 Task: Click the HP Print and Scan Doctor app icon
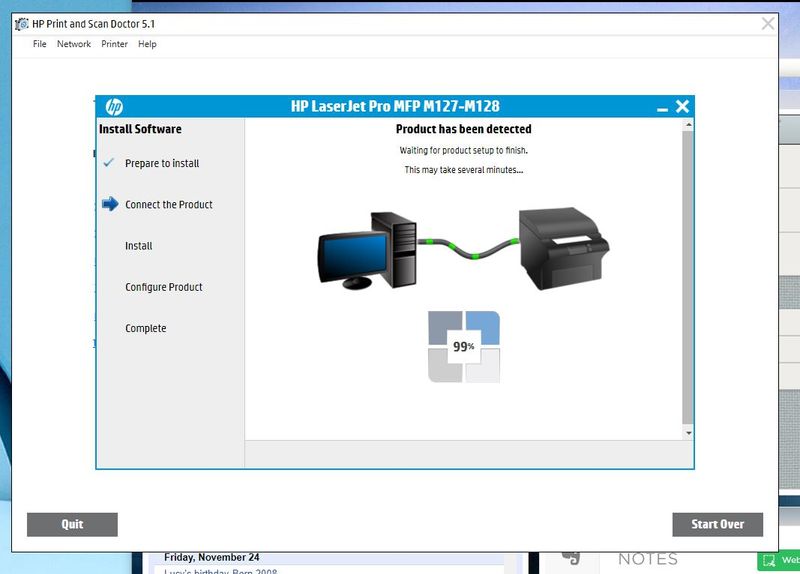pos(22,24)
